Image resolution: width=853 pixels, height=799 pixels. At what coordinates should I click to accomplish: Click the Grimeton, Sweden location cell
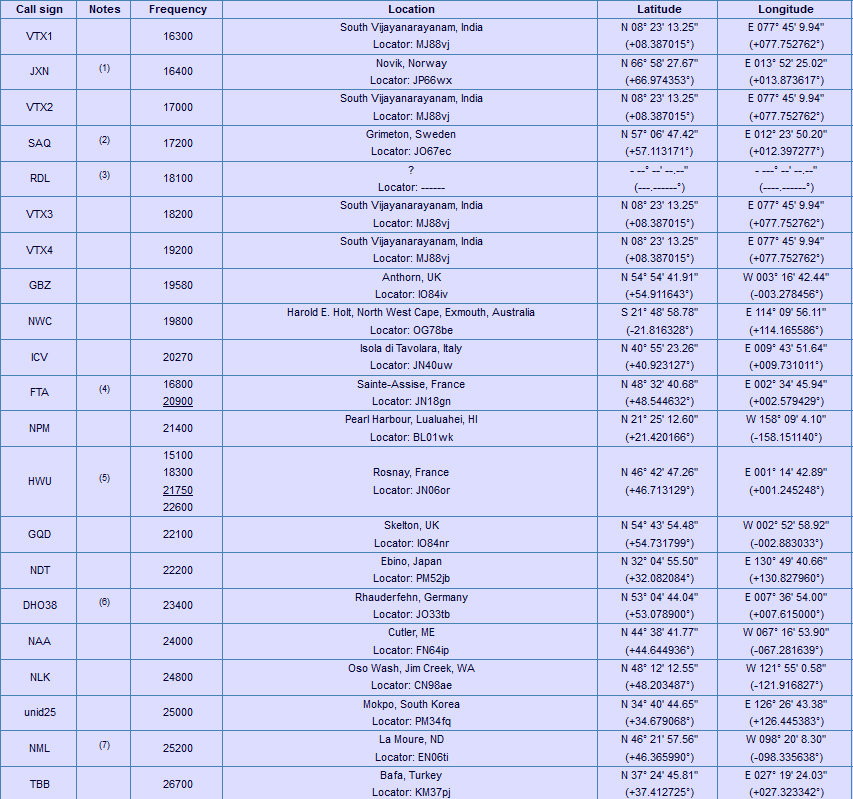pyautogui.click(x=411, y=143)
